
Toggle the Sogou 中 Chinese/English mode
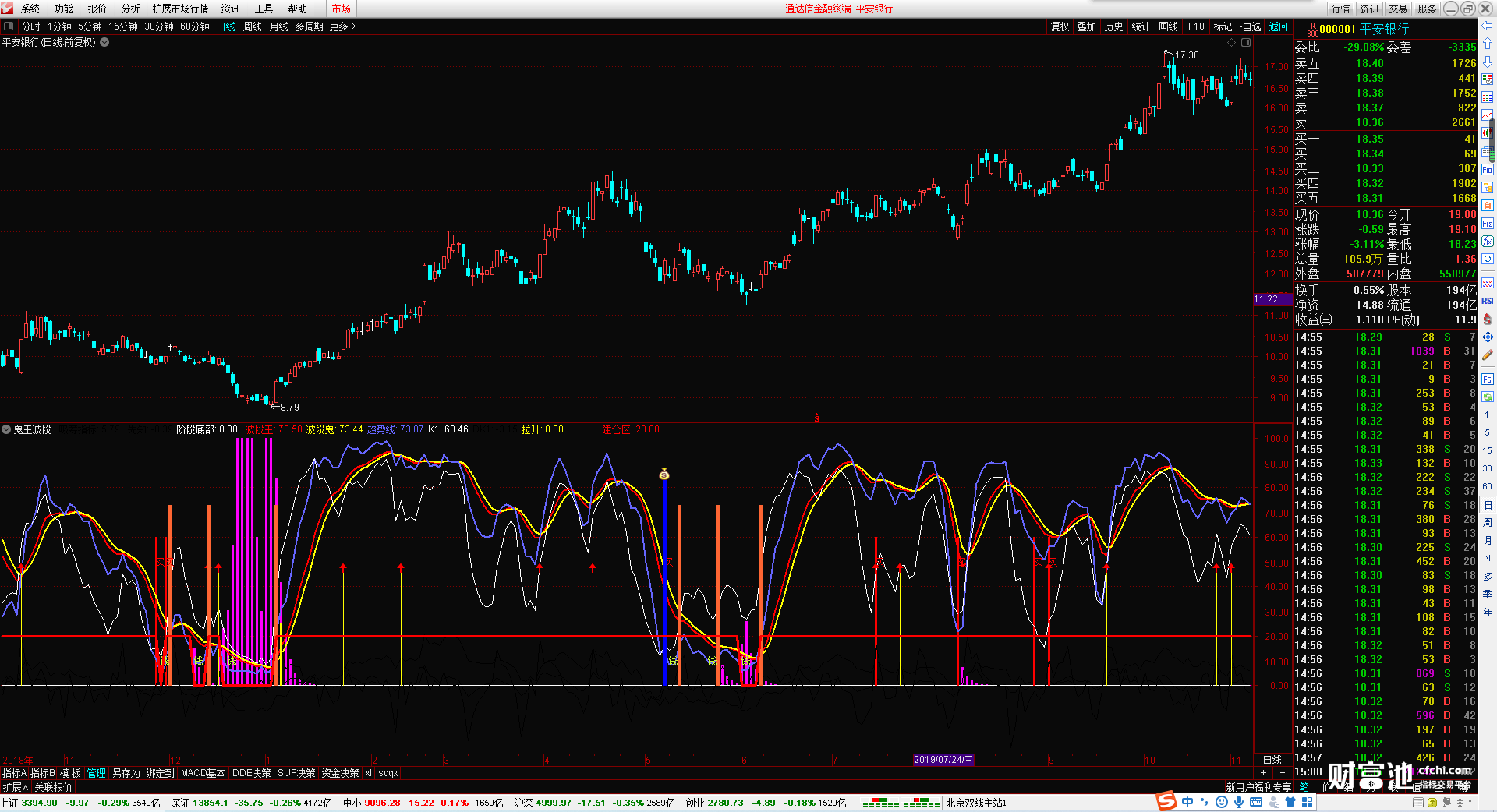pos(1187,802)
